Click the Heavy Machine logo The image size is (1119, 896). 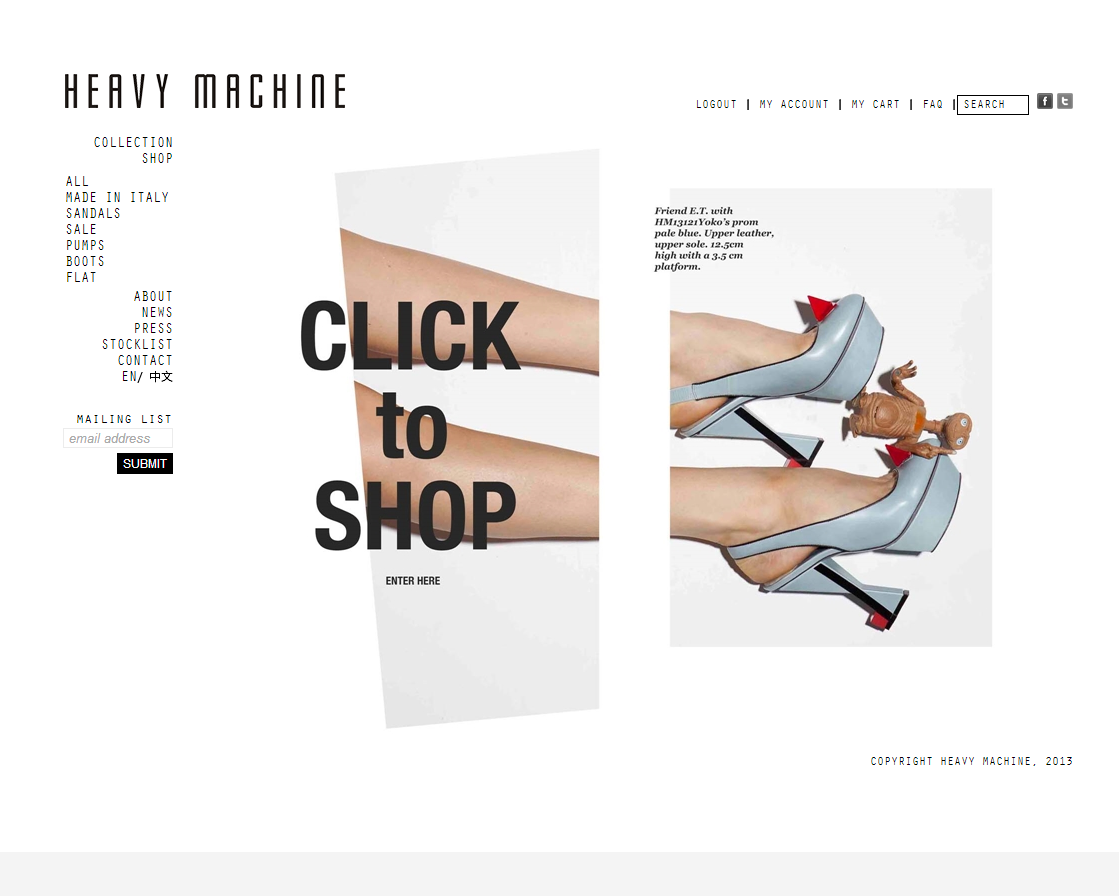pyautogui.click(x=206, y=91)
